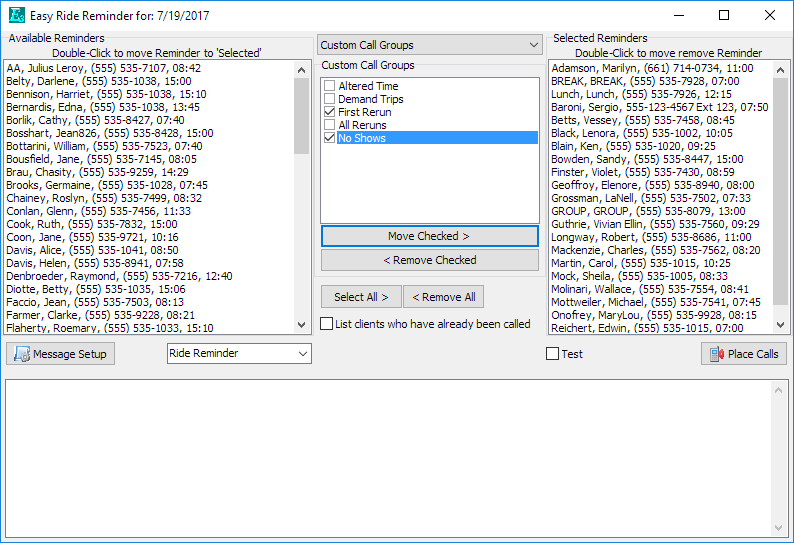The width and height of the screenshot is (794, 543).
Task: Click Move Checked > button
Action: (x=429, y=236)
